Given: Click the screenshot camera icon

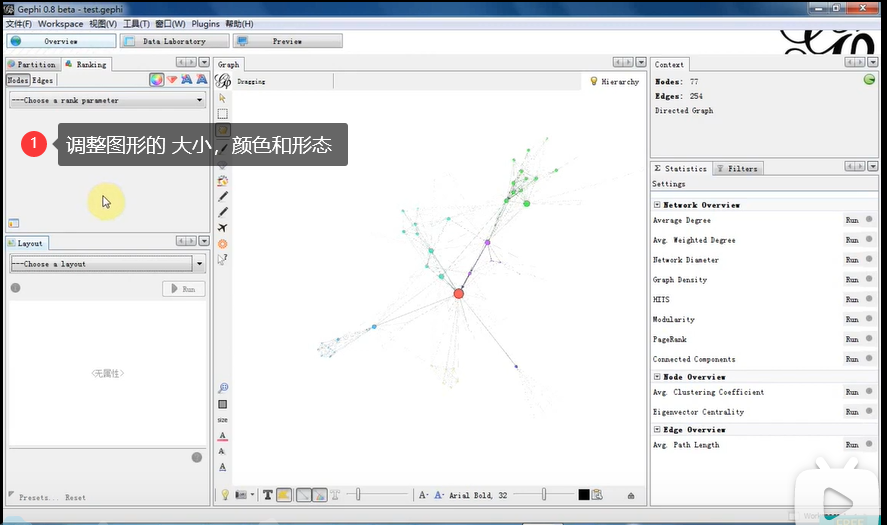Looking at the screenshot, I should click(x=241, y=495).
